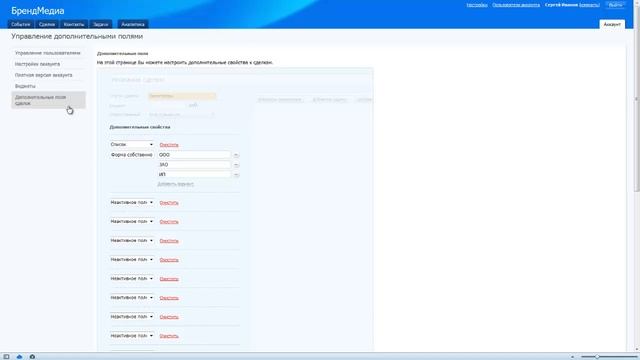The width and height of the screenshot is (640, 360).
Task: Click the ЗАО option input
Action: coord(194,164)
